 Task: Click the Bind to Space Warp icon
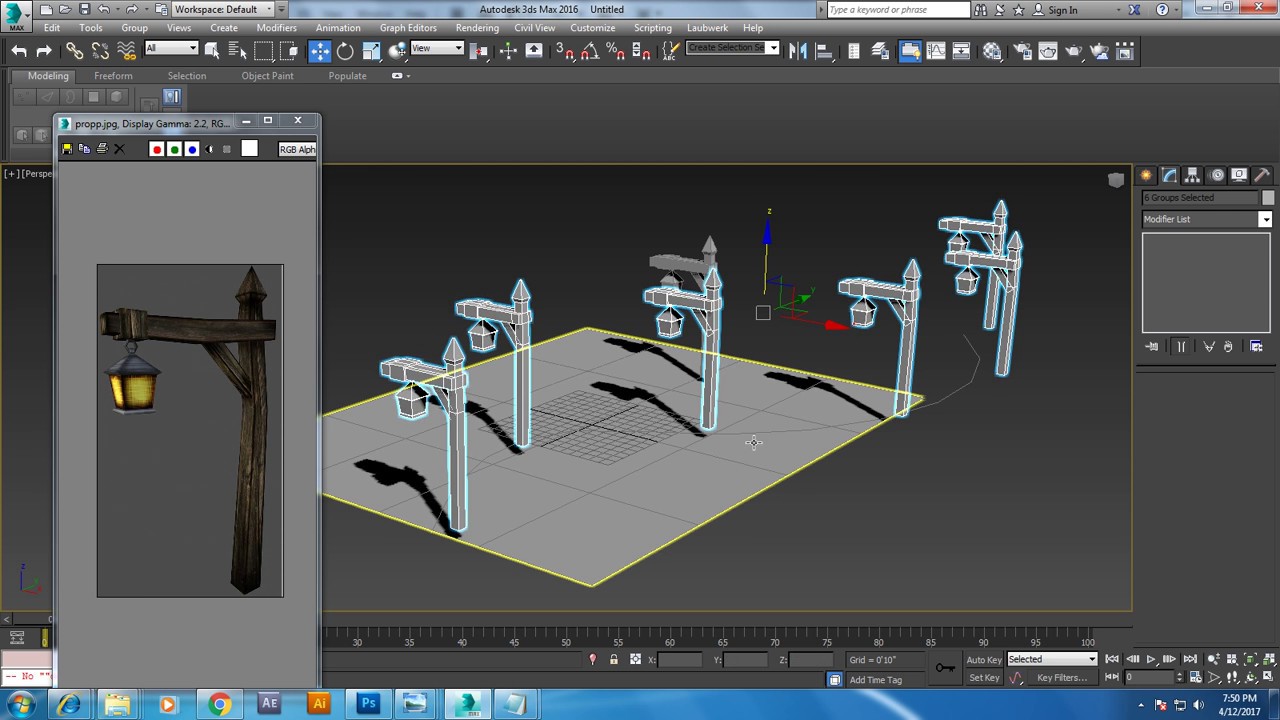pos(126,51)
